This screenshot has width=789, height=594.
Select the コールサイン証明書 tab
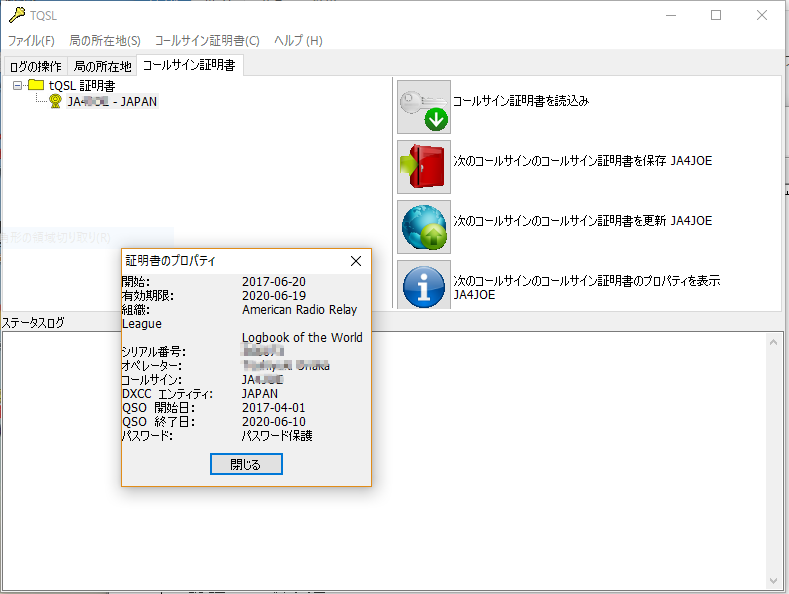point(189,65)
